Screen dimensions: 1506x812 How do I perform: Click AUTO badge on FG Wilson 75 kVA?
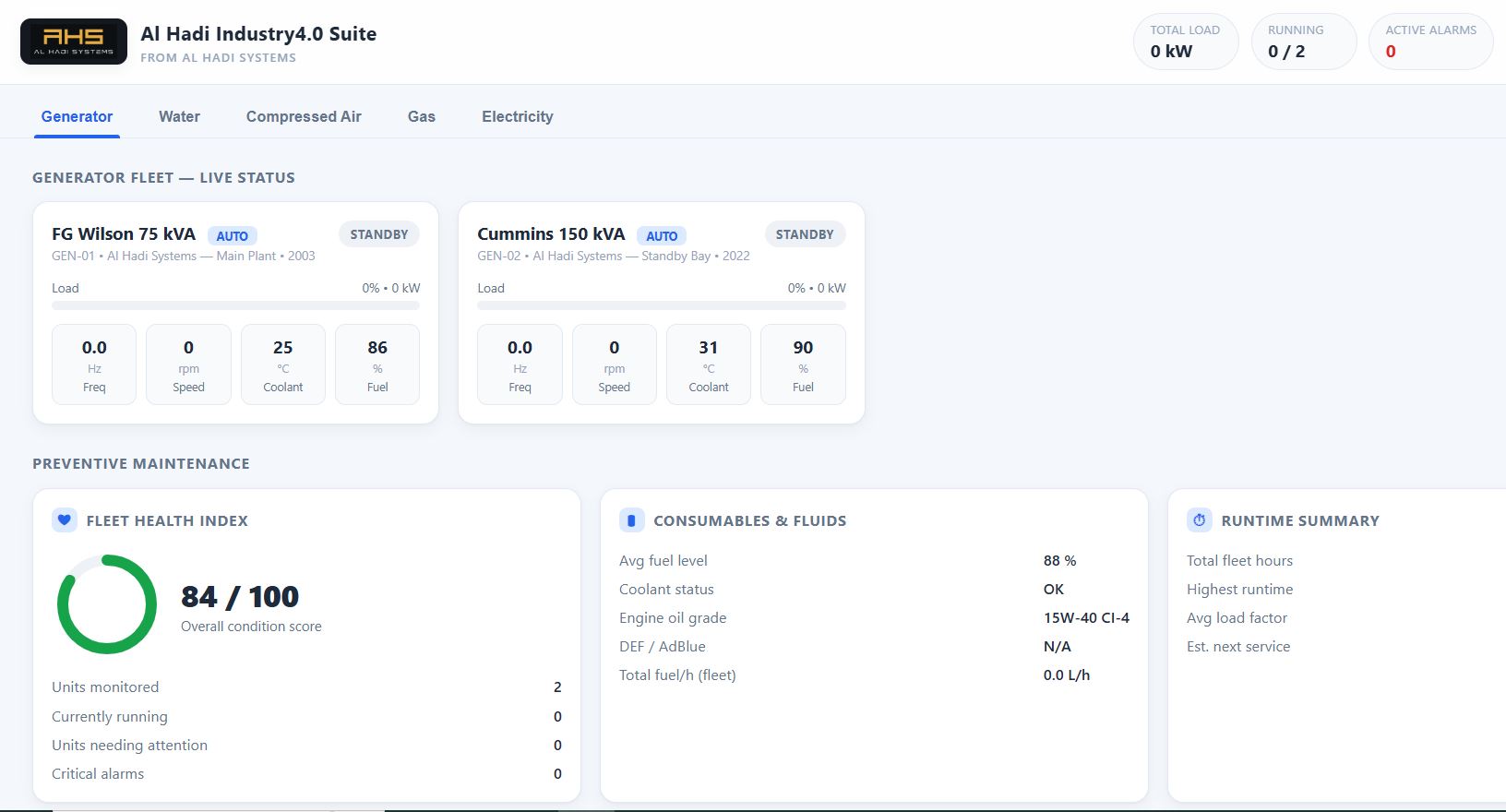[x=232, y=235]
